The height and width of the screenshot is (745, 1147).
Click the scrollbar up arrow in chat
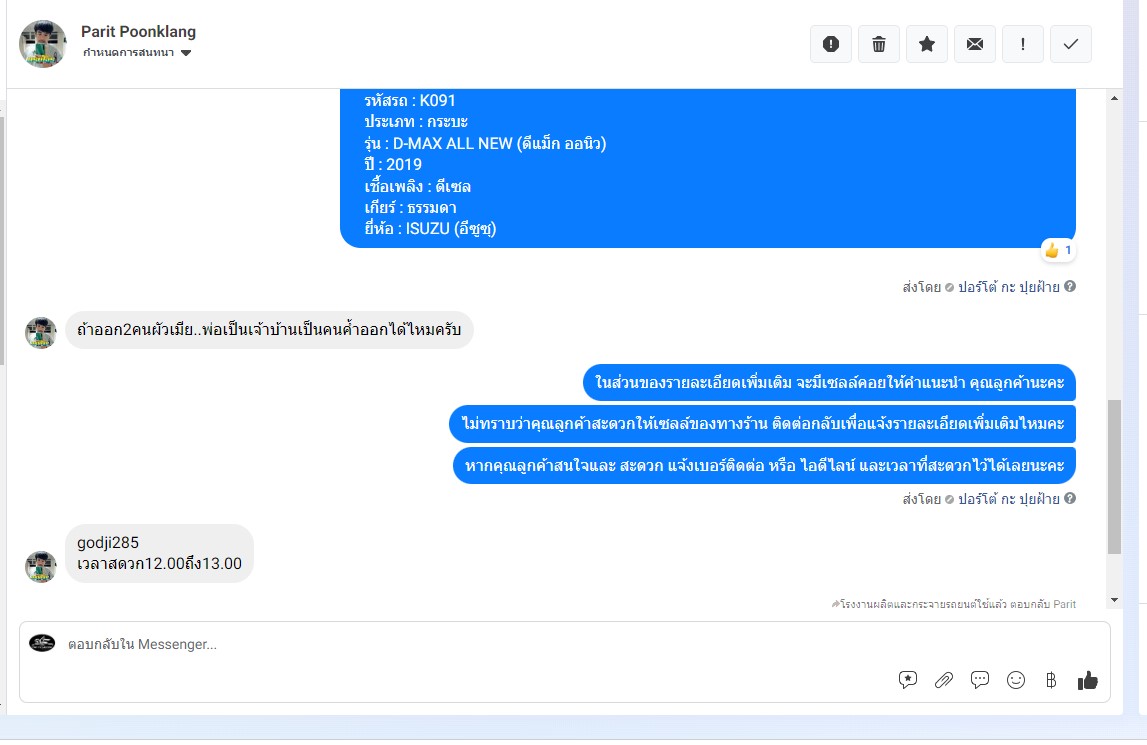point(1114,98)
